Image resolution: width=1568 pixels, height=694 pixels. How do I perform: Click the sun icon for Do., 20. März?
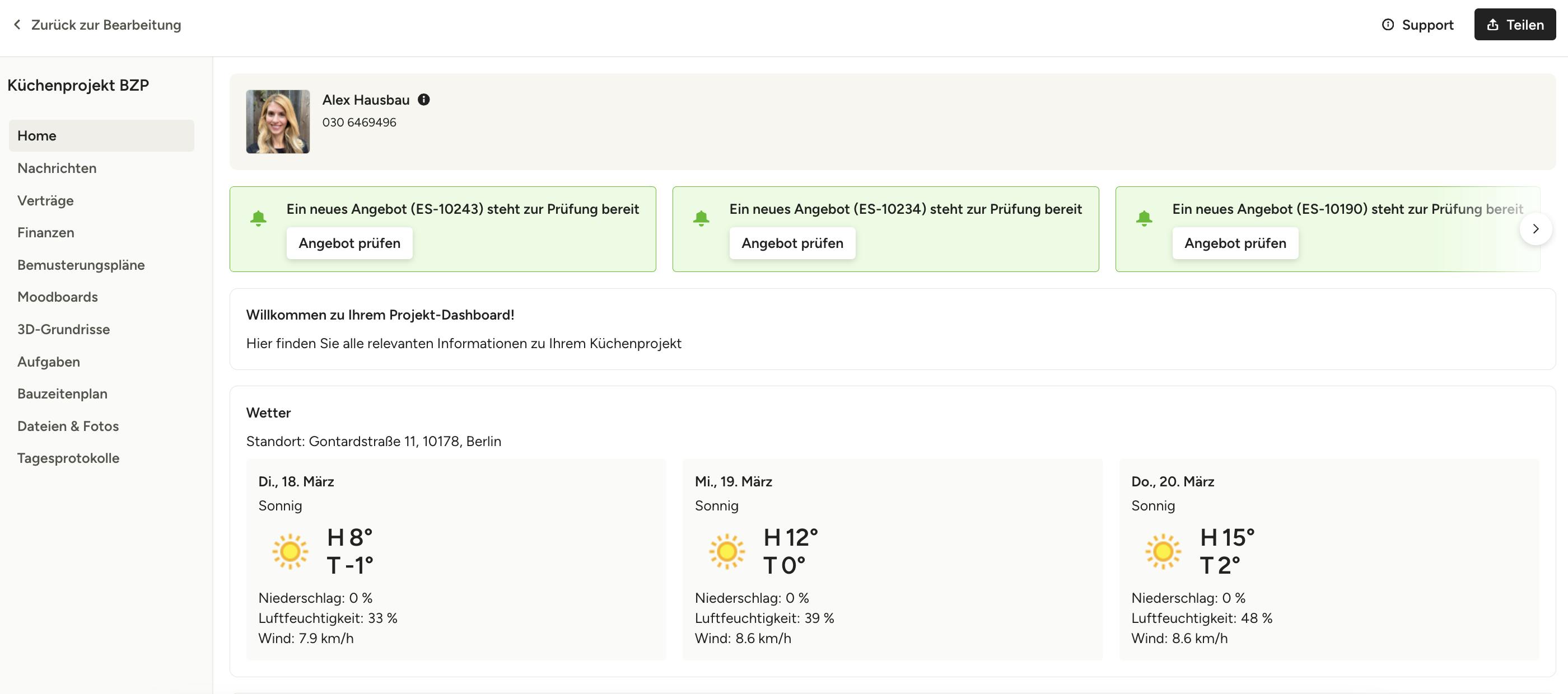(1163, 551)
